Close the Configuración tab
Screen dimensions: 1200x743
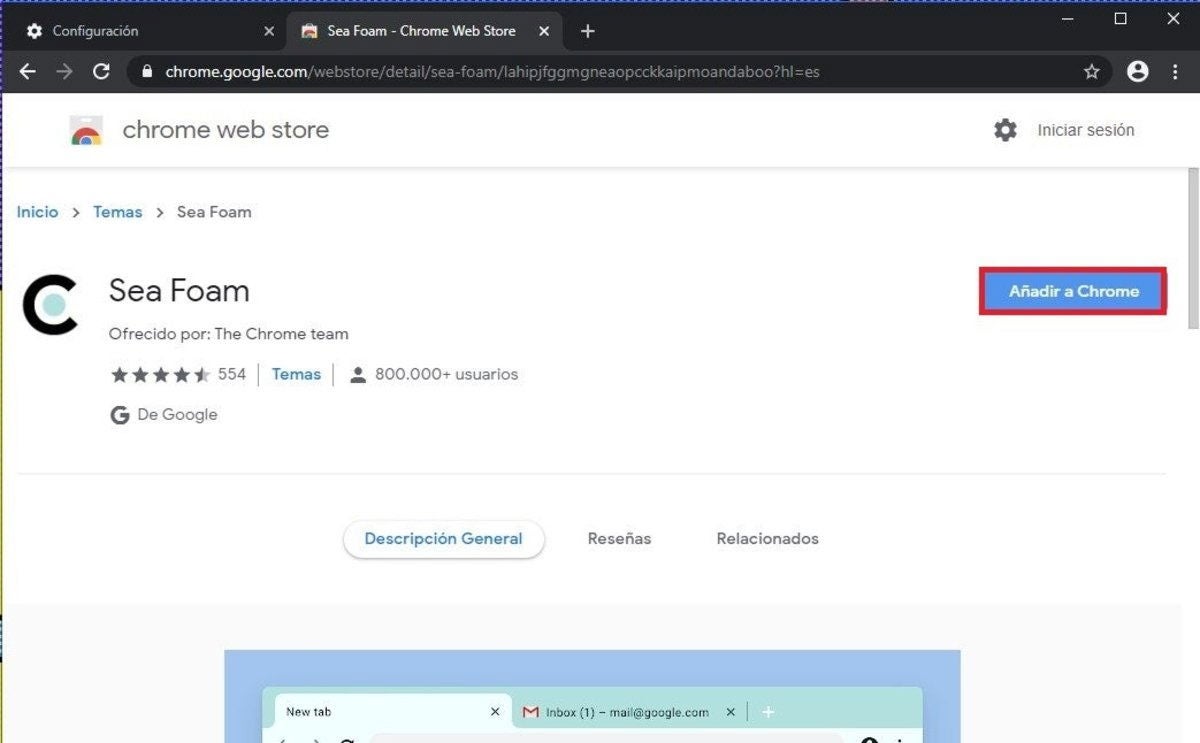tap(269, 31)
